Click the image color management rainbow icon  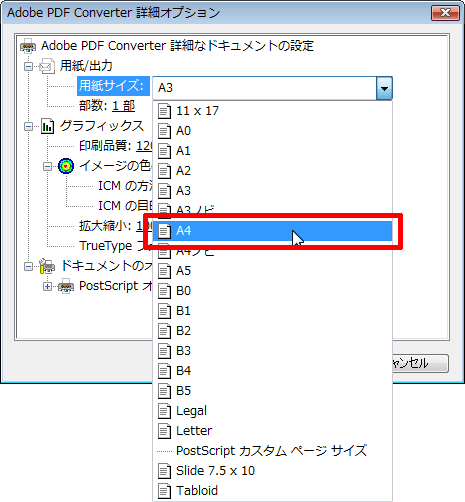(x=66, y=166)
